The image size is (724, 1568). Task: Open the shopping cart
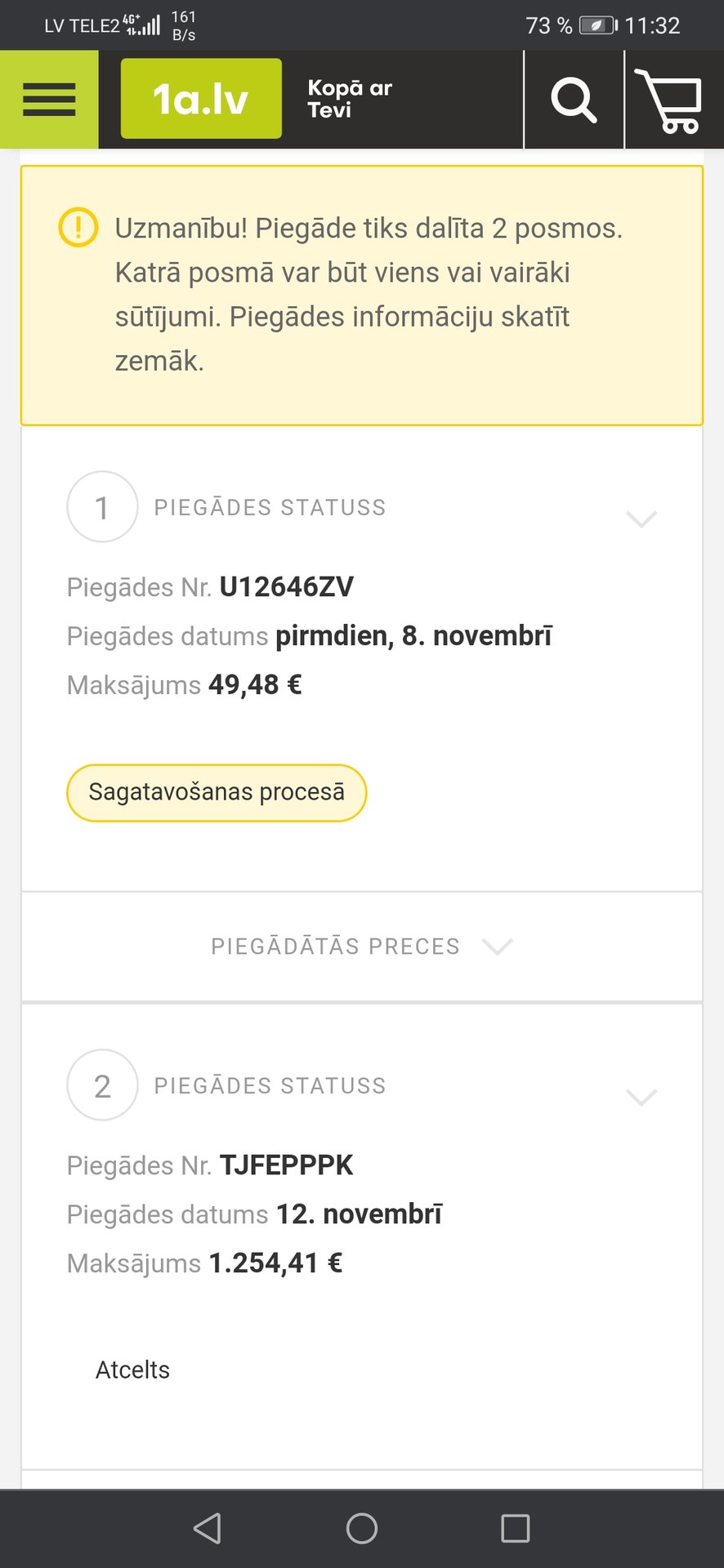pos(670,101)
